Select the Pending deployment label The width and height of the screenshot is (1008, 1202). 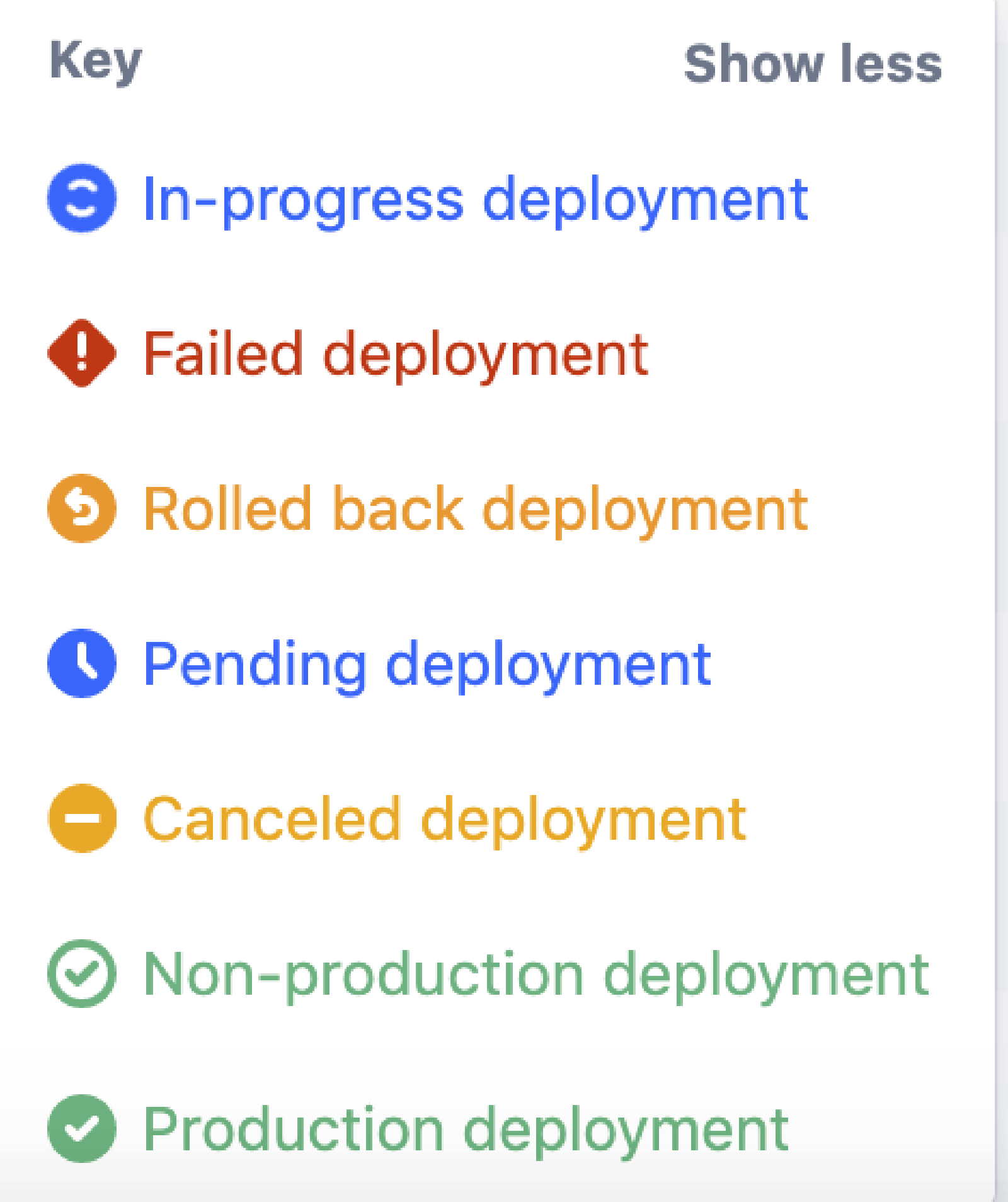pyautogui.click(x=427, y=663)
